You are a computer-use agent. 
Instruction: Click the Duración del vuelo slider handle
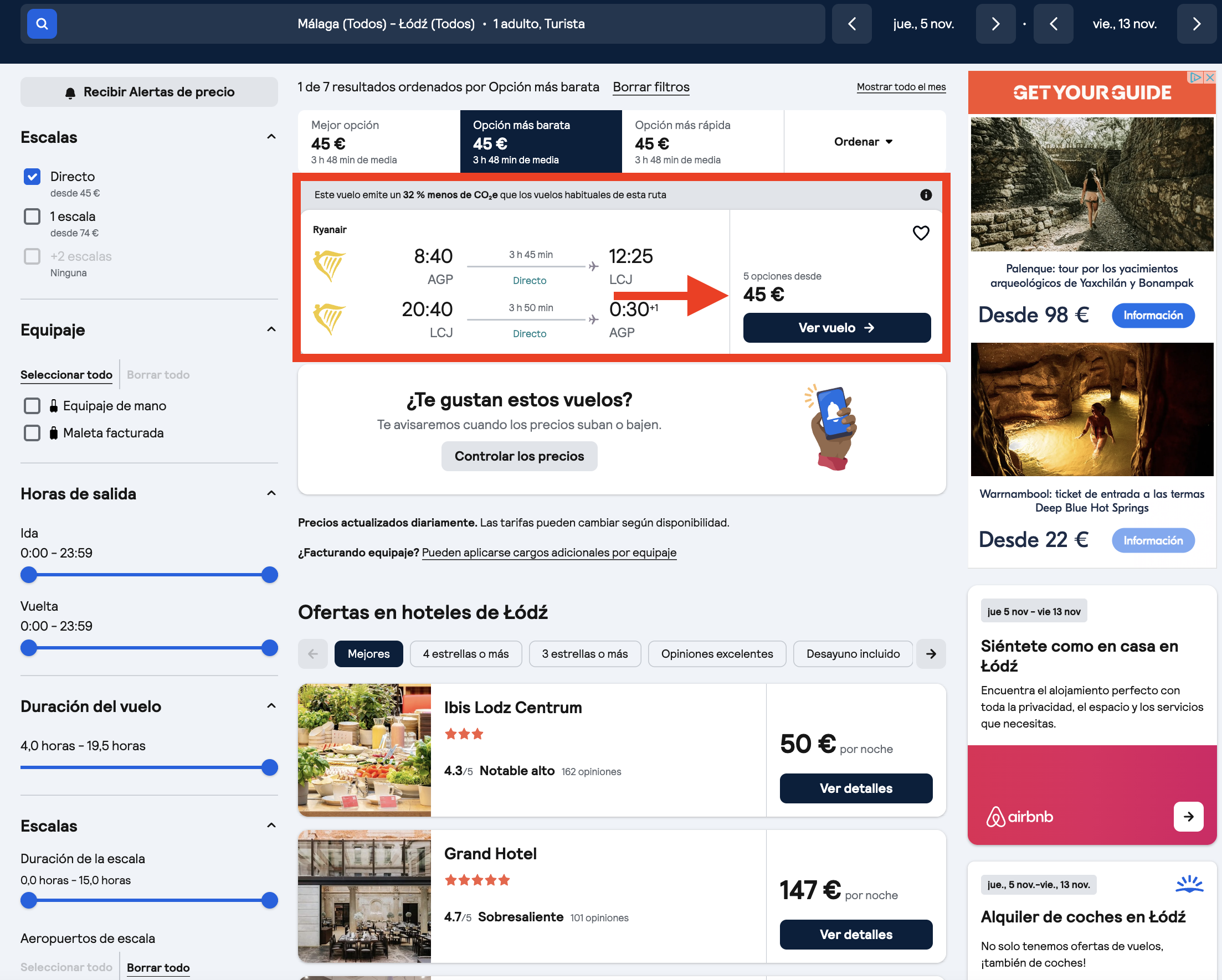tap(270, 767)
